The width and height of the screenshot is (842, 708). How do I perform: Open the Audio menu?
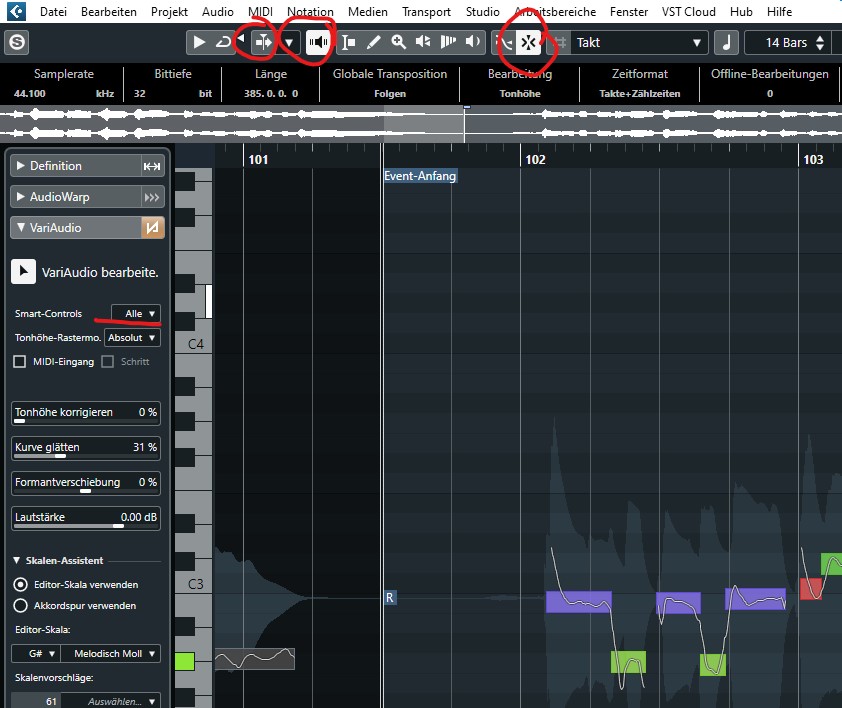click(x=217, y=11)
